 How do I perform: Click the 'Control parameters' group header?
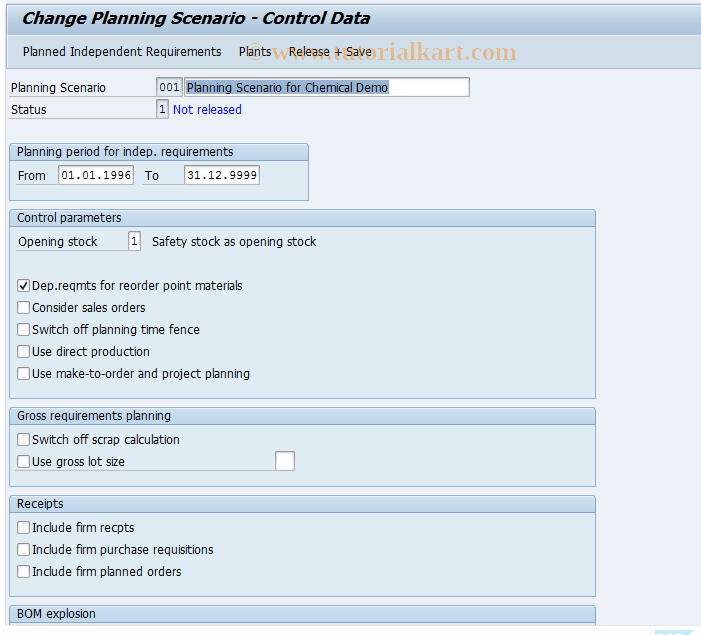pyautogui.click(x=302, y=218)
